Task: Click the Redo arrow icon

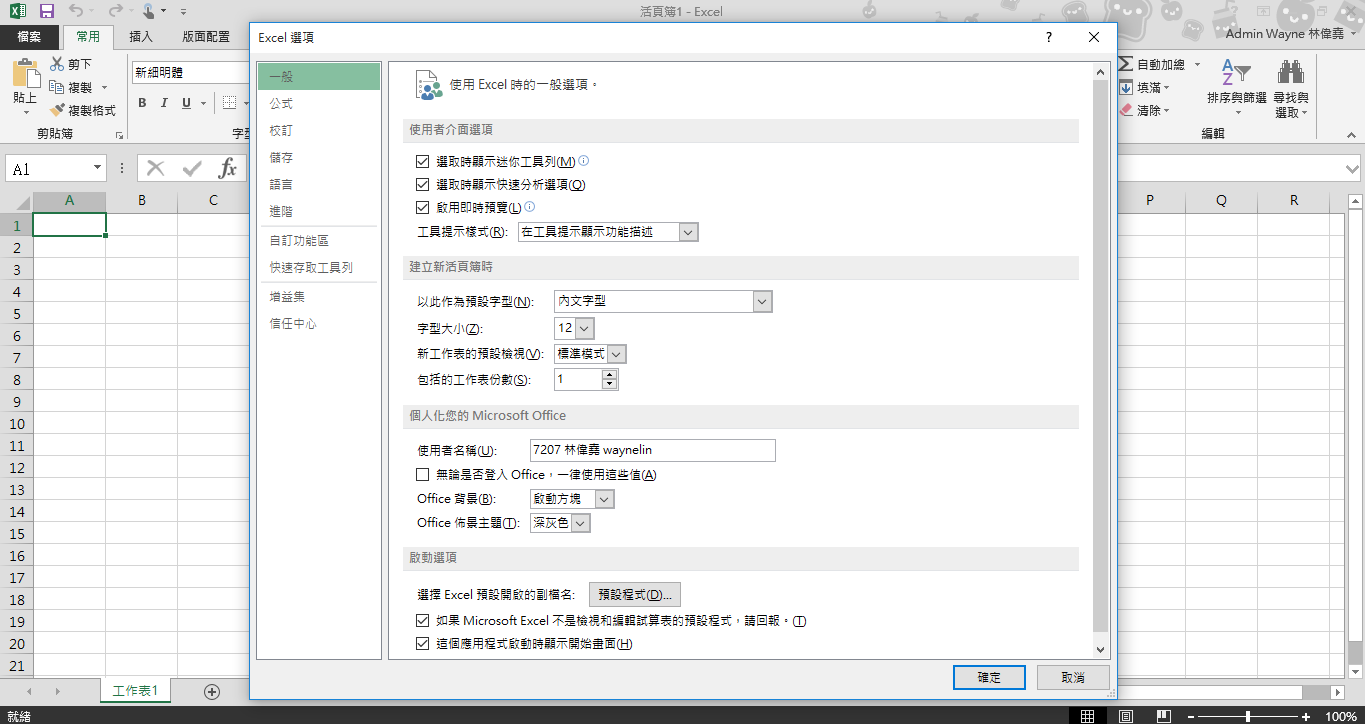Action: [x=115, y=12]
